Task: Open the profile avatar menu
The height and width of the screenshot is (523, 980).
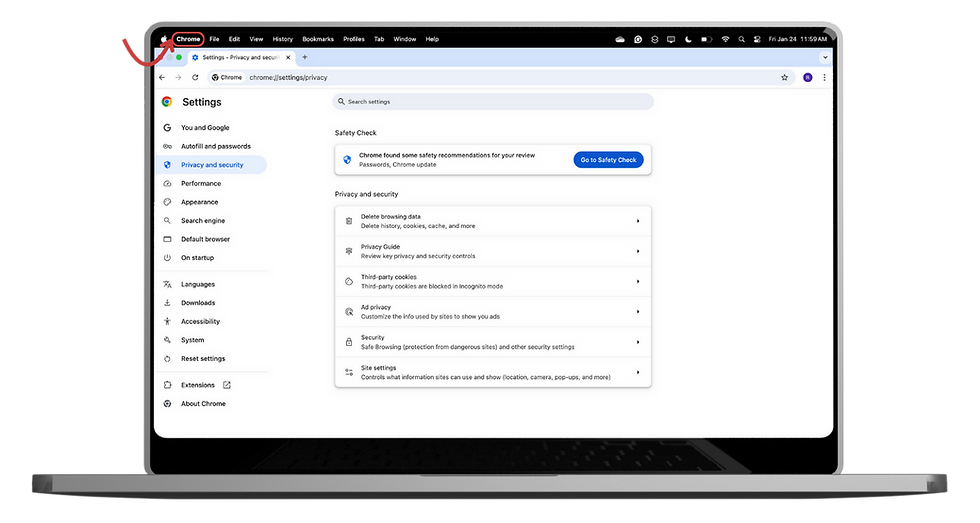Action: (x=808, y=77)
